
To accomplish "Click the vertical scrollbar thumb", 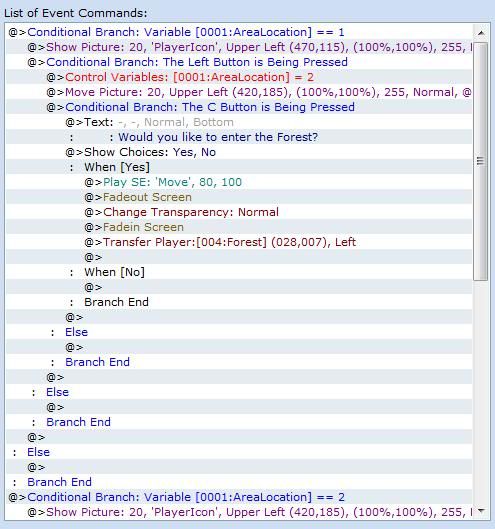I will click(x=481, y=161).
